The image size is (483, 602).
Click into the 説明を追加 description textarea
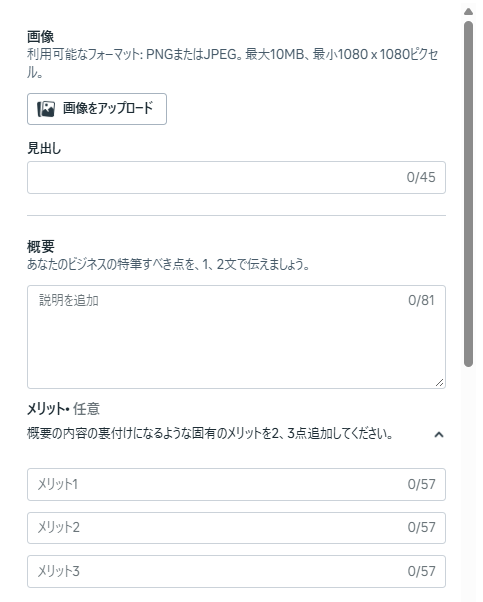[236, 337]
